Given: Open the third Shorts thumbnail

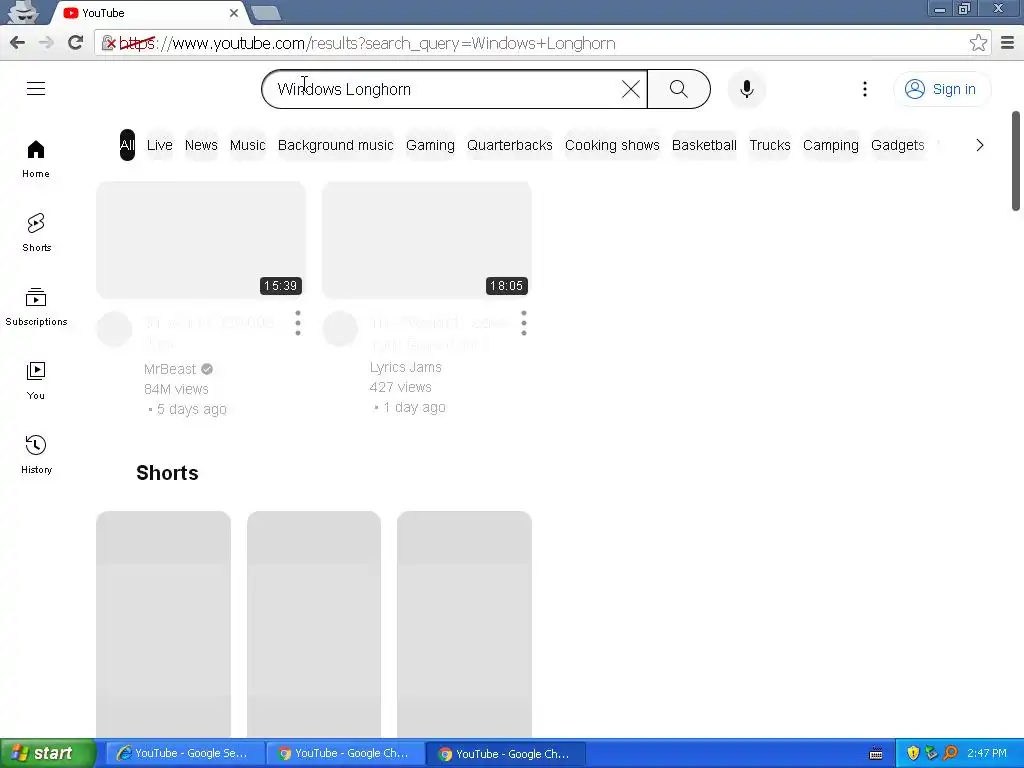Looking at the screenshot, I should tap(464, 624).
